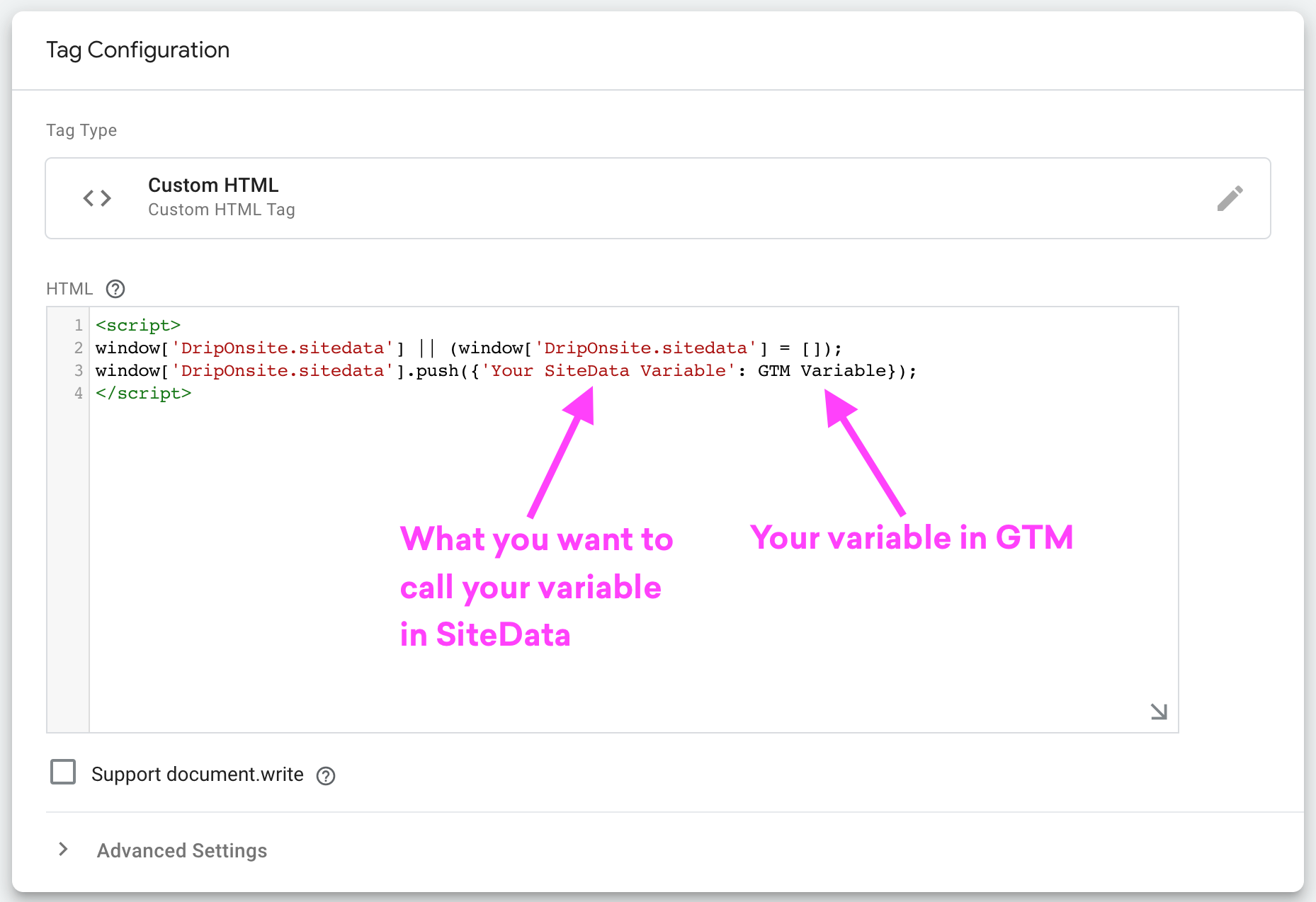Open help icon beside Support document.write
This screenshot has width=1316, height=902.
[326, 776]
